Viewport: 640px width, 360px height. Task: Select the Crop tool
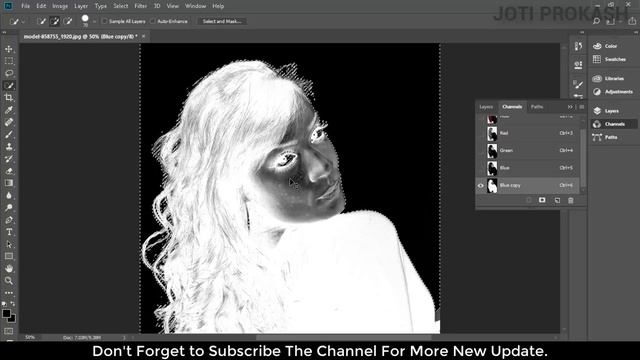[x=9, y=98]
